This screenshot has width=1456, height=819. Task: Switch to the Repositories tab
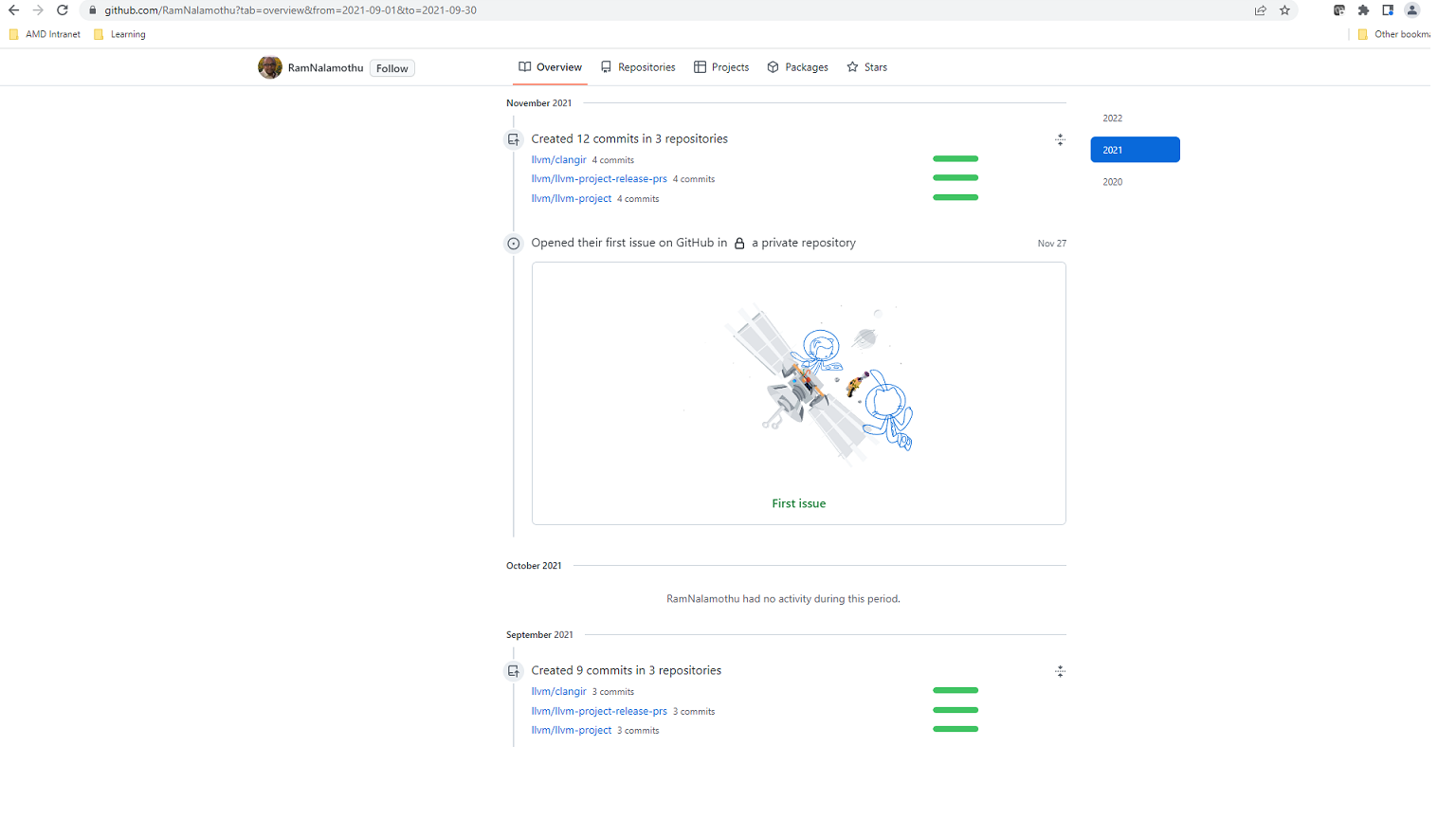(637, 67)
